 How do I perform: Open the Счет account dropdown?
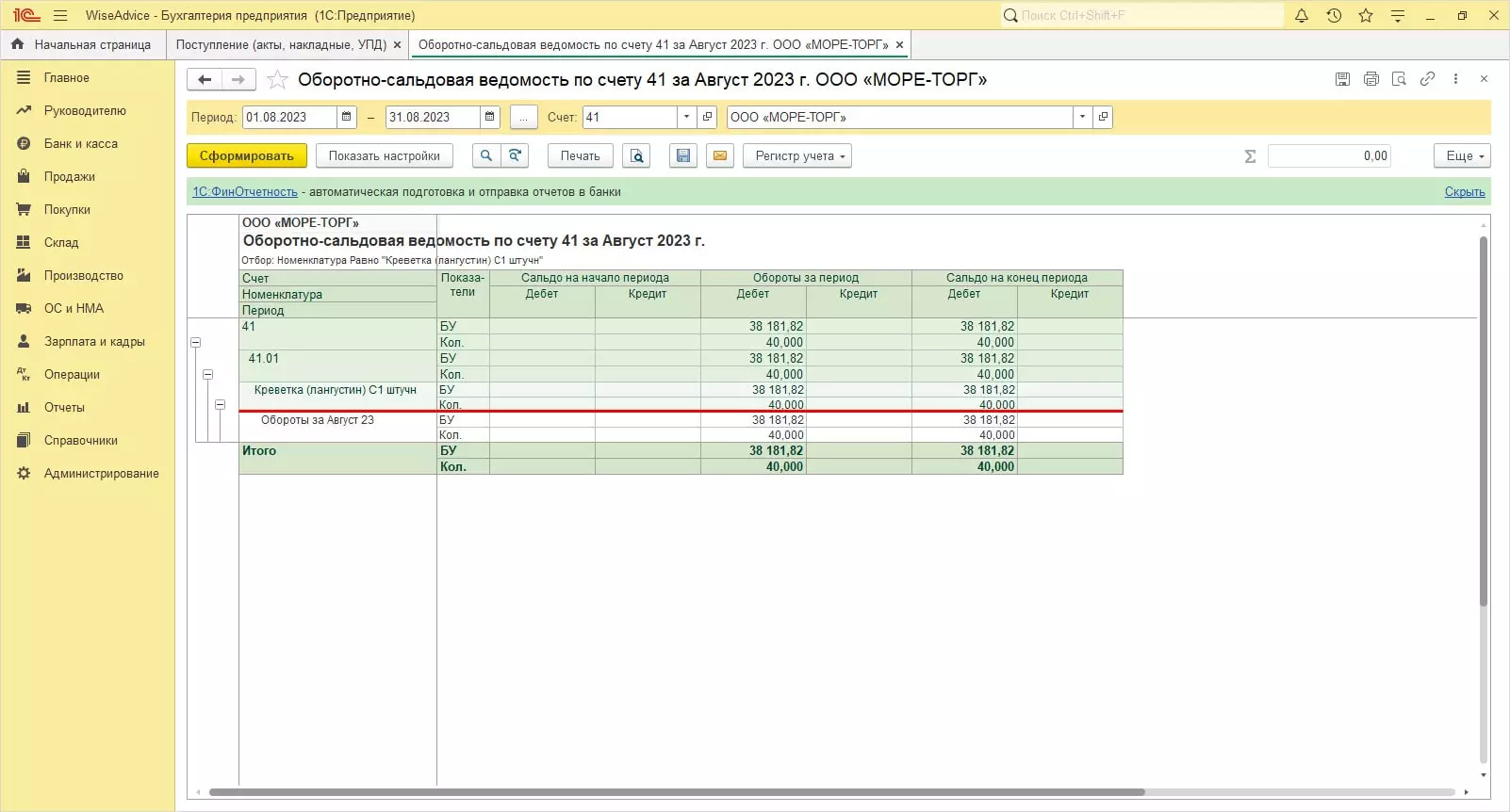point(686,117)
